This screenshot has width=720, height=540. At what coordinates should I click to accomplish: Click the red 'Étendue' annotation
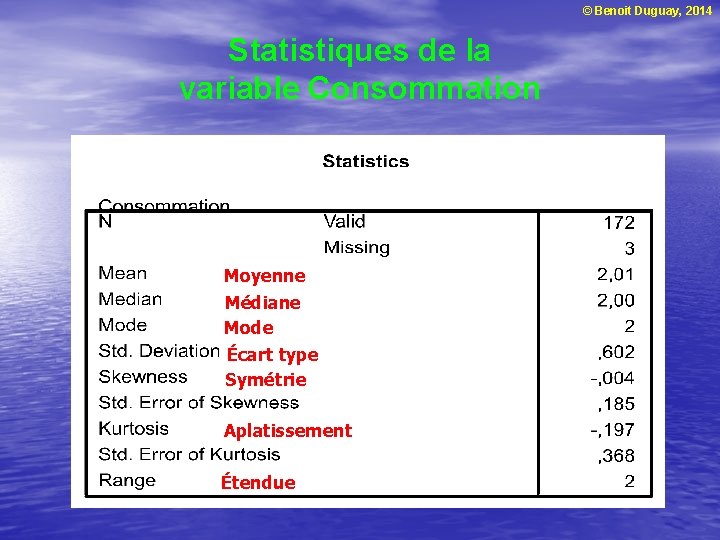click(x=258, y=482)
